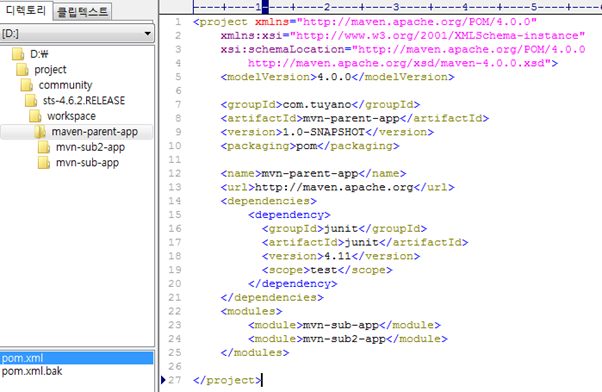Click the opening dependencies tag
Image resolution: width=602 pixels, height=392 pixels.
[269, 201]
